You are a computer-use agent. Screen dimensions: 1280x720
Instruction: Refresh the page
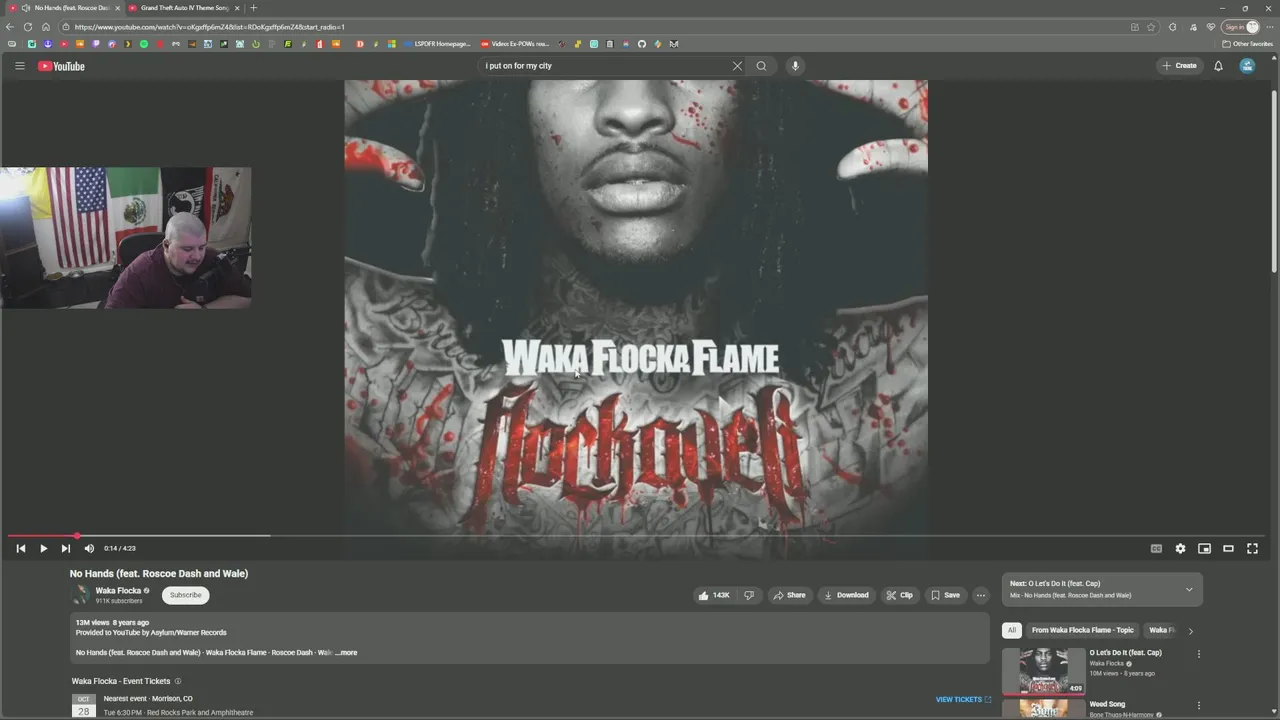(28, 27)
